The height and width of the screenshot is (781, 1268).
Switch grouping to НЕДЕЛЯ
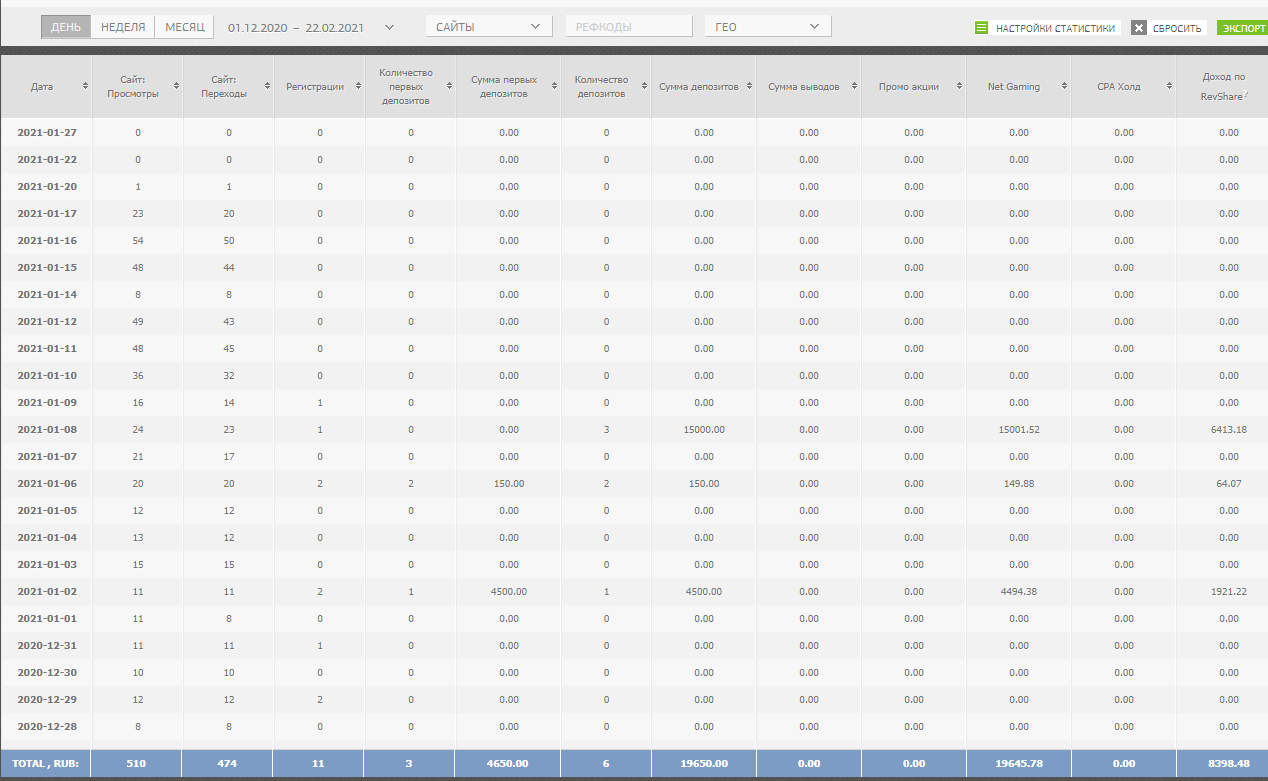point(123,27)
